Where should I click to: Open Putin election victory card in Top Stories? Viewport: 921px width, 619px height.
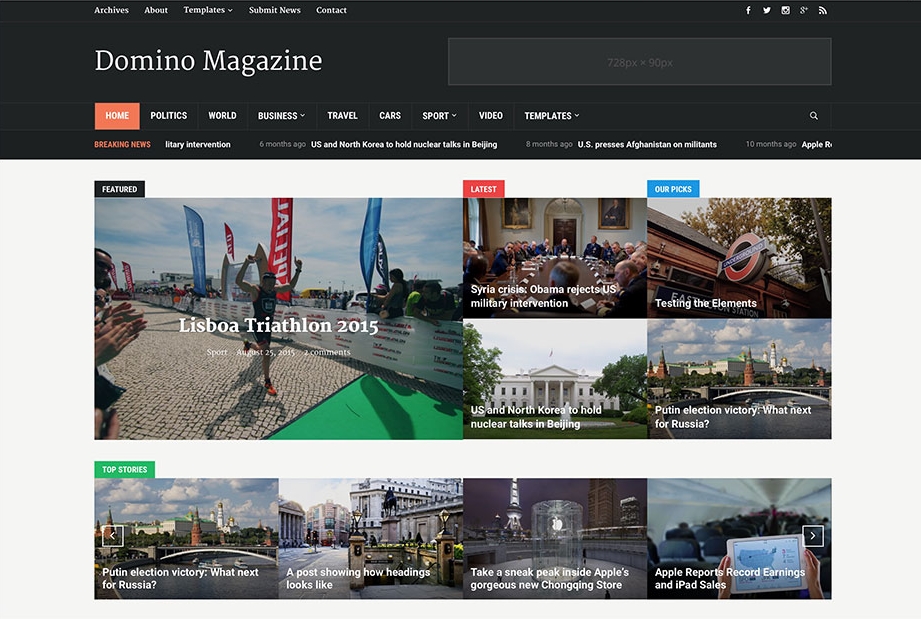(x=186, y=539)
